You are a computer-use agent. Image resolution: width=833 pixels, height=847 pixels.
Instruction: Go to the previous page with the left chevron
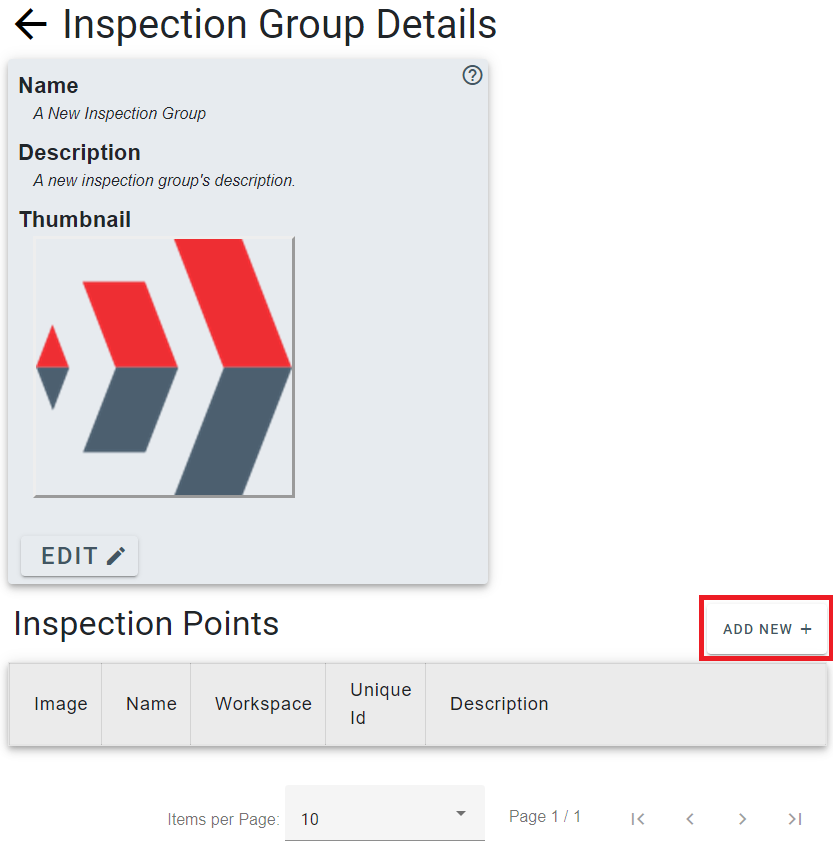click(690, 818)
